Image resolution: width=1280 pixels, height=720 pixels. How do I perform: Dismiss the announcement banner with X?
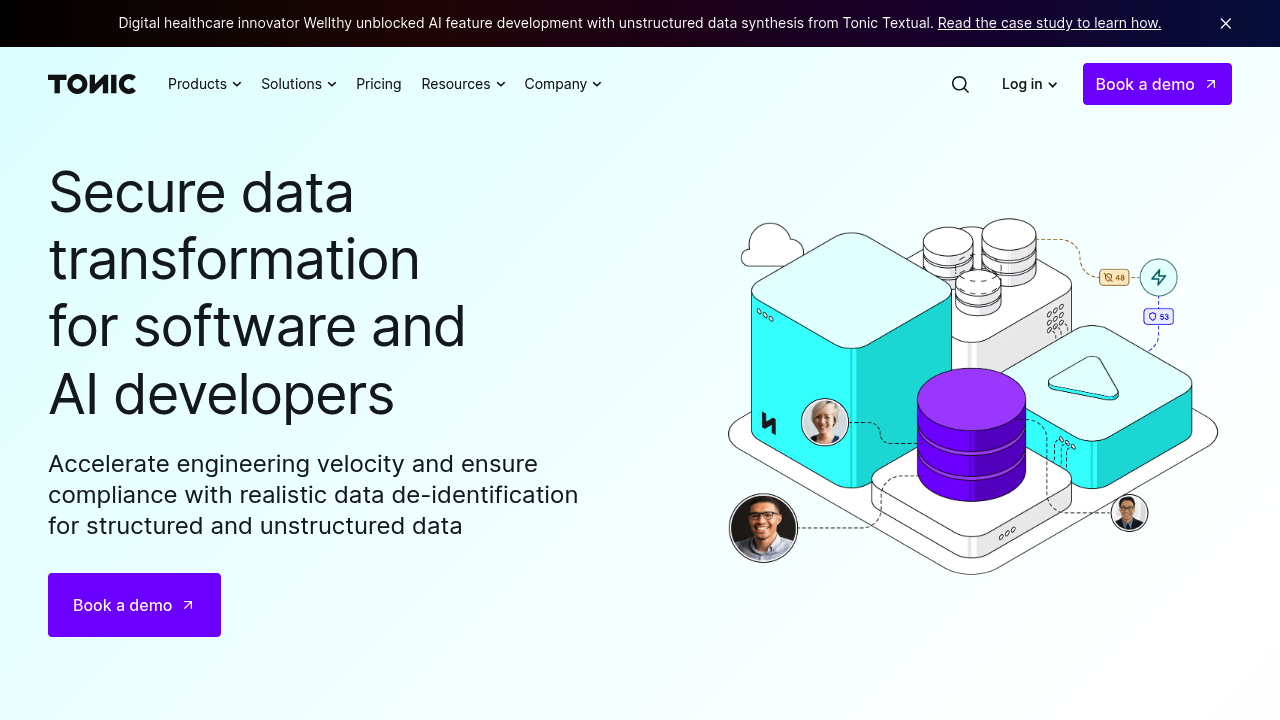pyautogui.click(x=1225, y=23)
